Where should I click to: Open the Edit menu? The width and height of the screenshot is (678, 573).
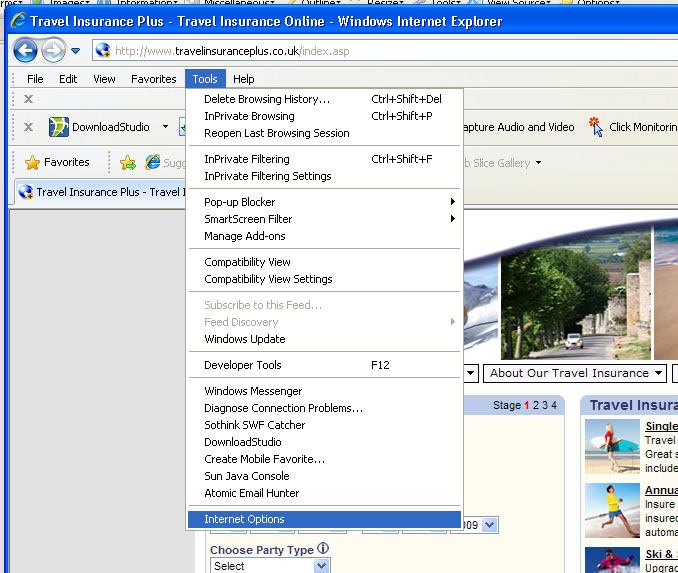pyautogui.click(x=68, y=79)
